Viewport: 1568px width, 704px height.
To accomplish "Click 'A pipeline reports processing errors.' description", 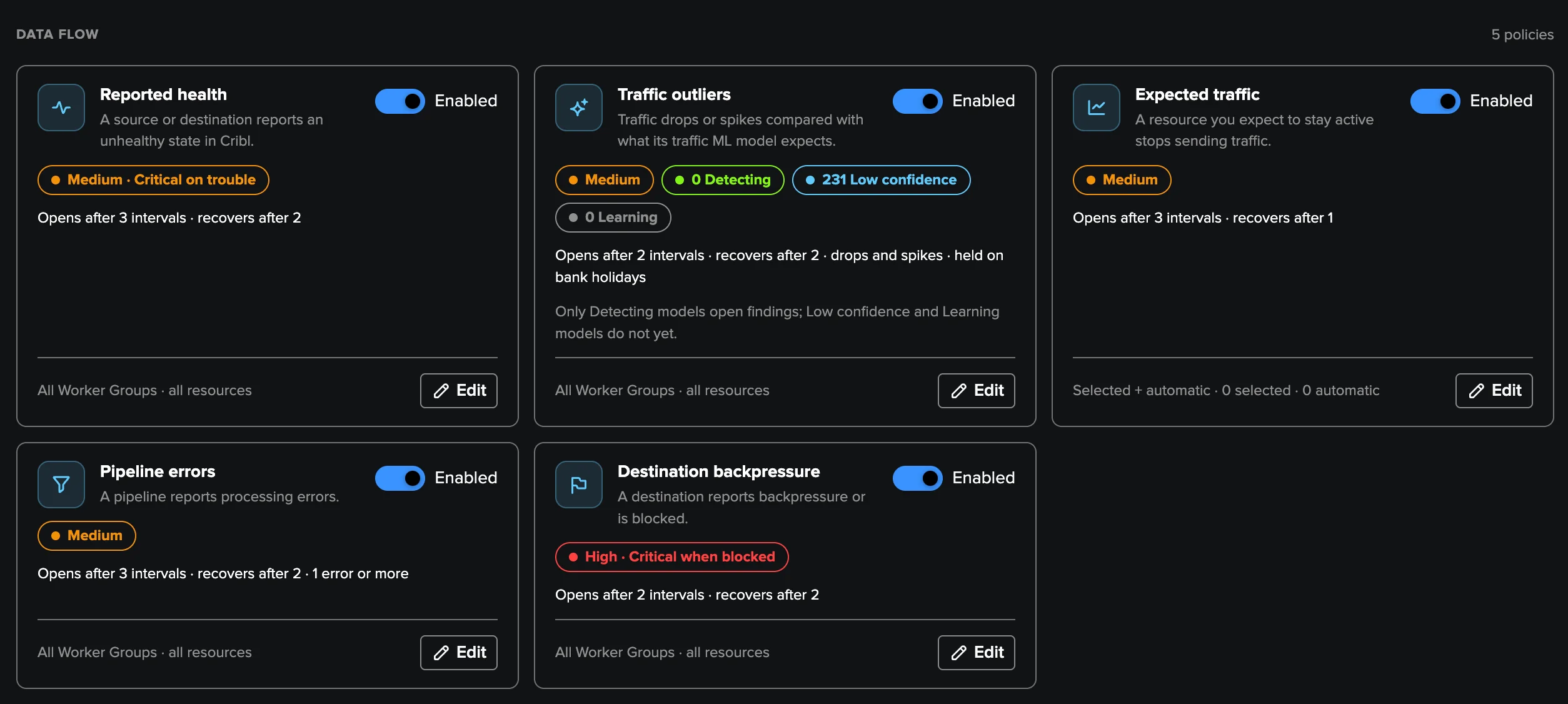I will point(219,497).
